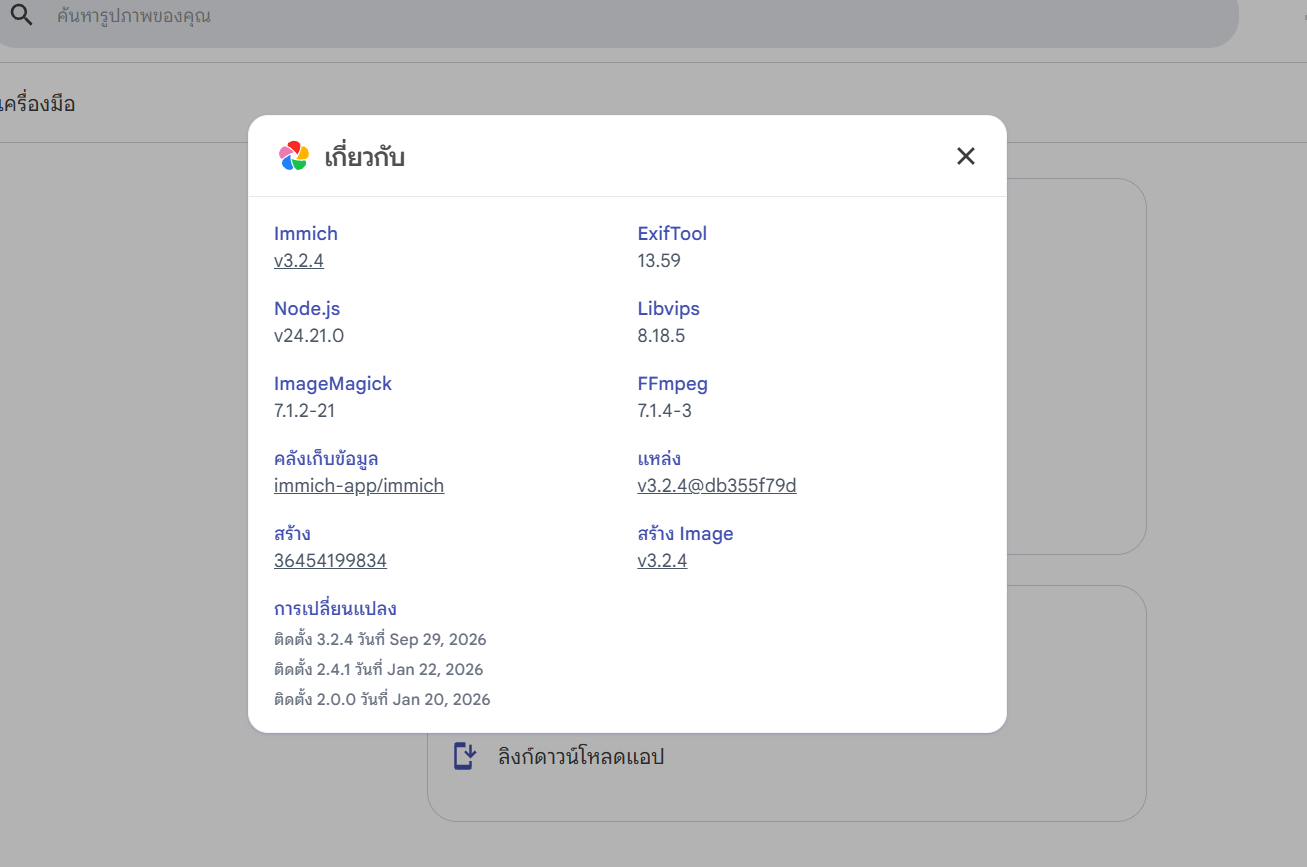Click the ติดตั้ง 2.0.0 Jan 20, 2026 entry
Image resolution: width=1307 pixels, height=867 pixels.
point(382,700)
